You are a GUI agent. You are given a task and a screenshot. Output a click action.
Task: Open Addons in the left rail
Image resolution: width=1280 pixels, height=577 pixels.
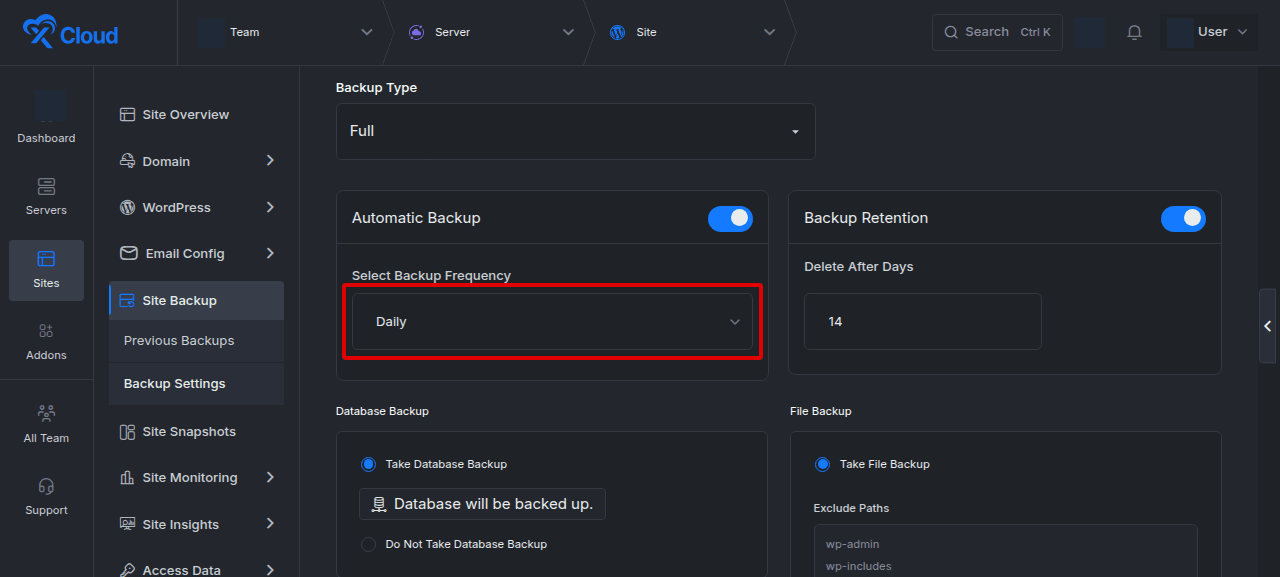[x=46, y=341]
